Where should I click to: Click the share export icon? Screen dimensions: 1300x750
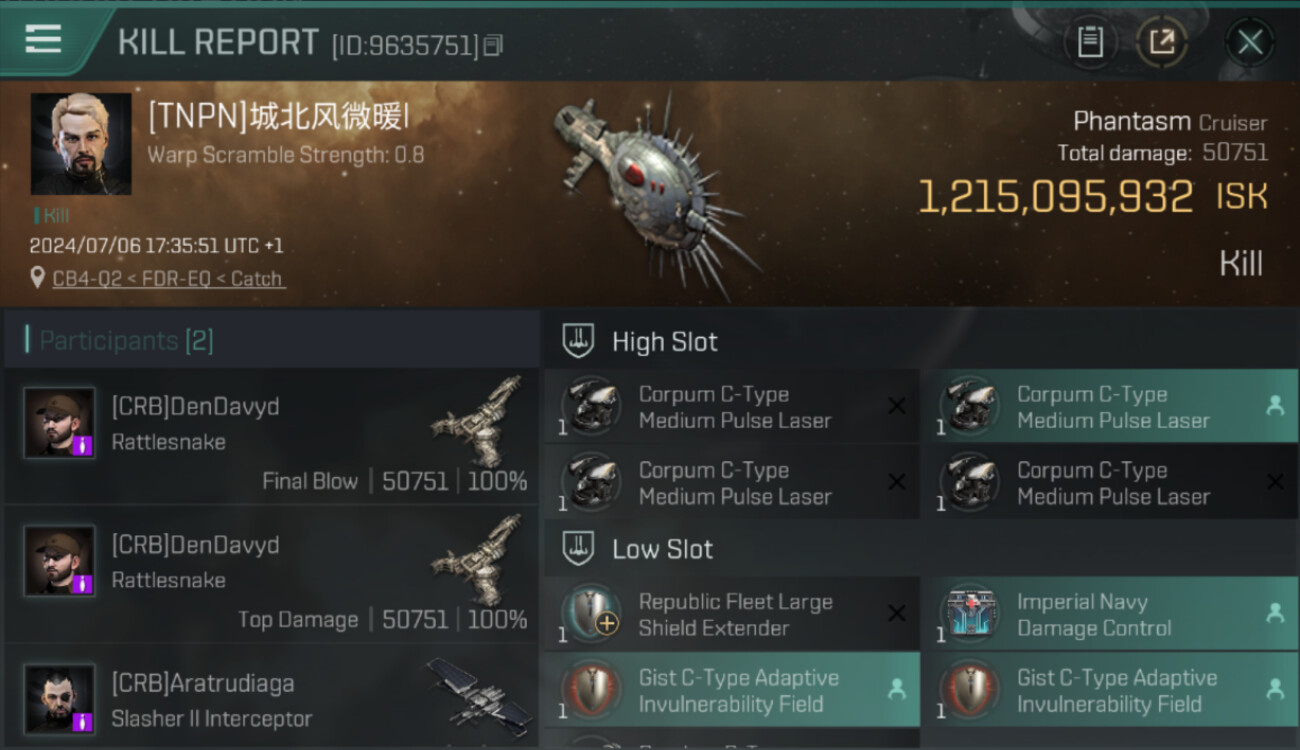[x=1162, y=42]
